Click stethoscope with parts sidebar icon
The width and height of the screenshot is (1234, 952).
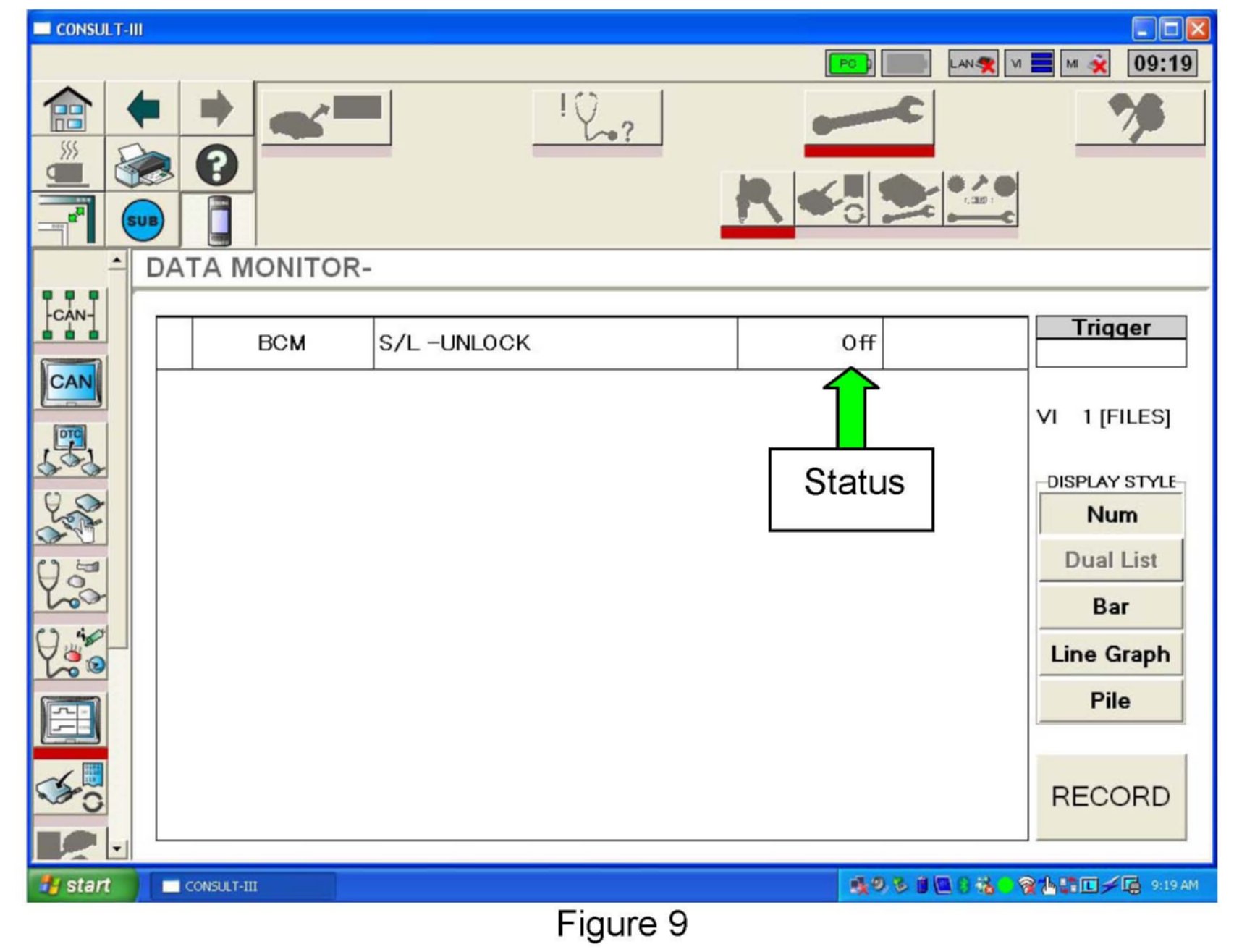70,584
